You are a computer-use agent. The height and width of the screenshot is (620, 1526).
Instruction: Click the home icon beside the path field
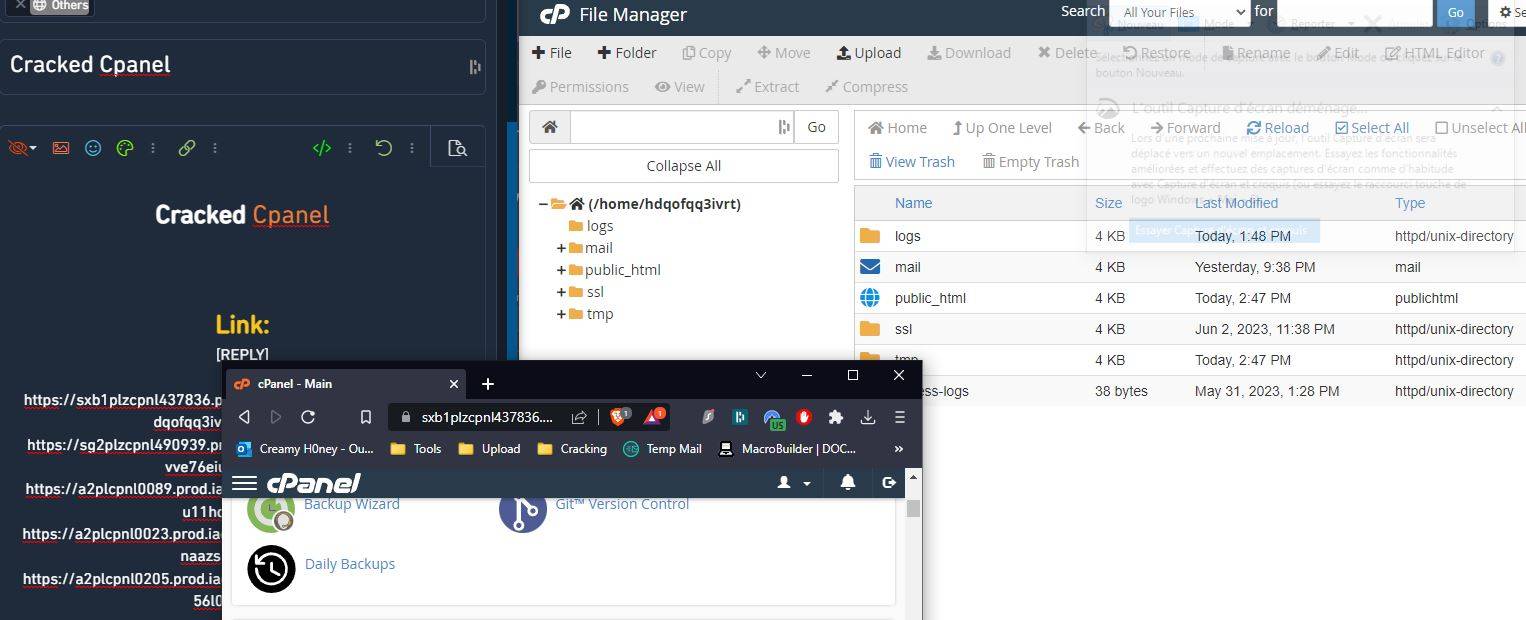550,127
